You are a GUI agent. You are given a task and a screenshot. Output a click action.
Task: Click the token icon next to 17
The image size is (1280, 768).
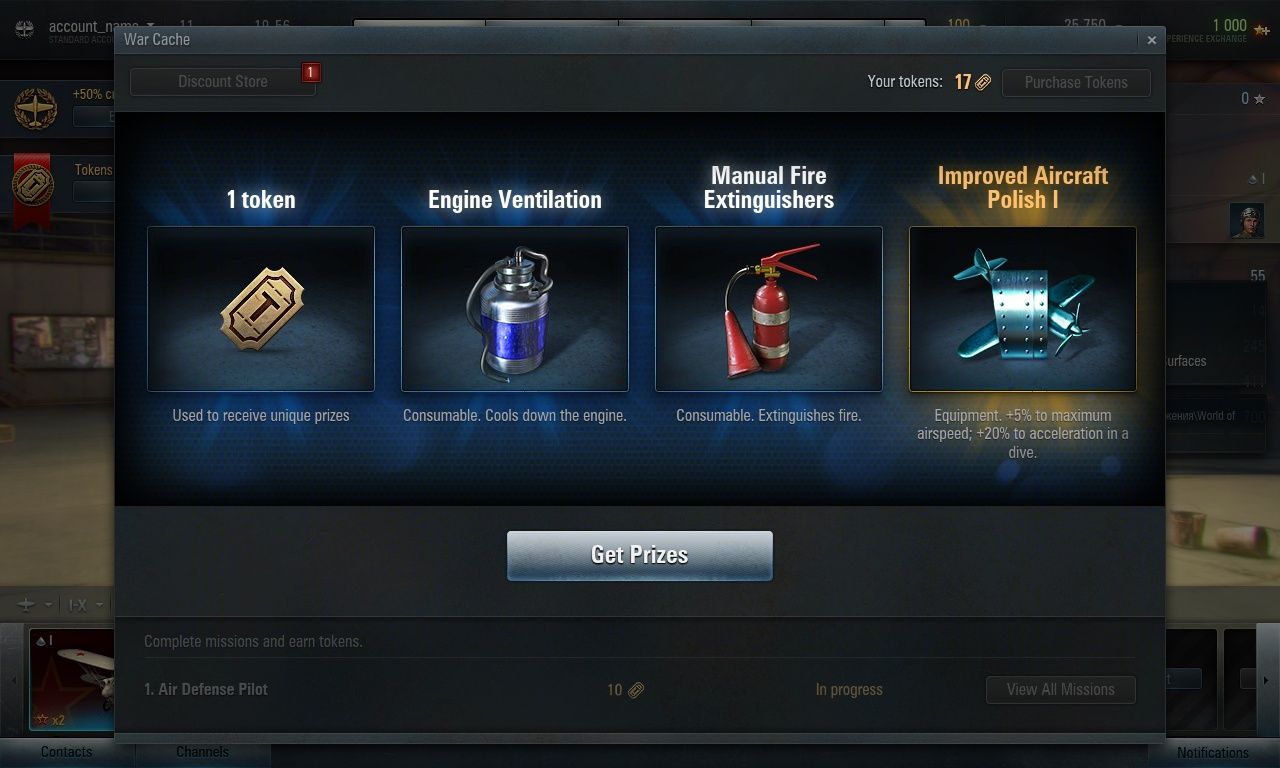click(x=983, y=82)
